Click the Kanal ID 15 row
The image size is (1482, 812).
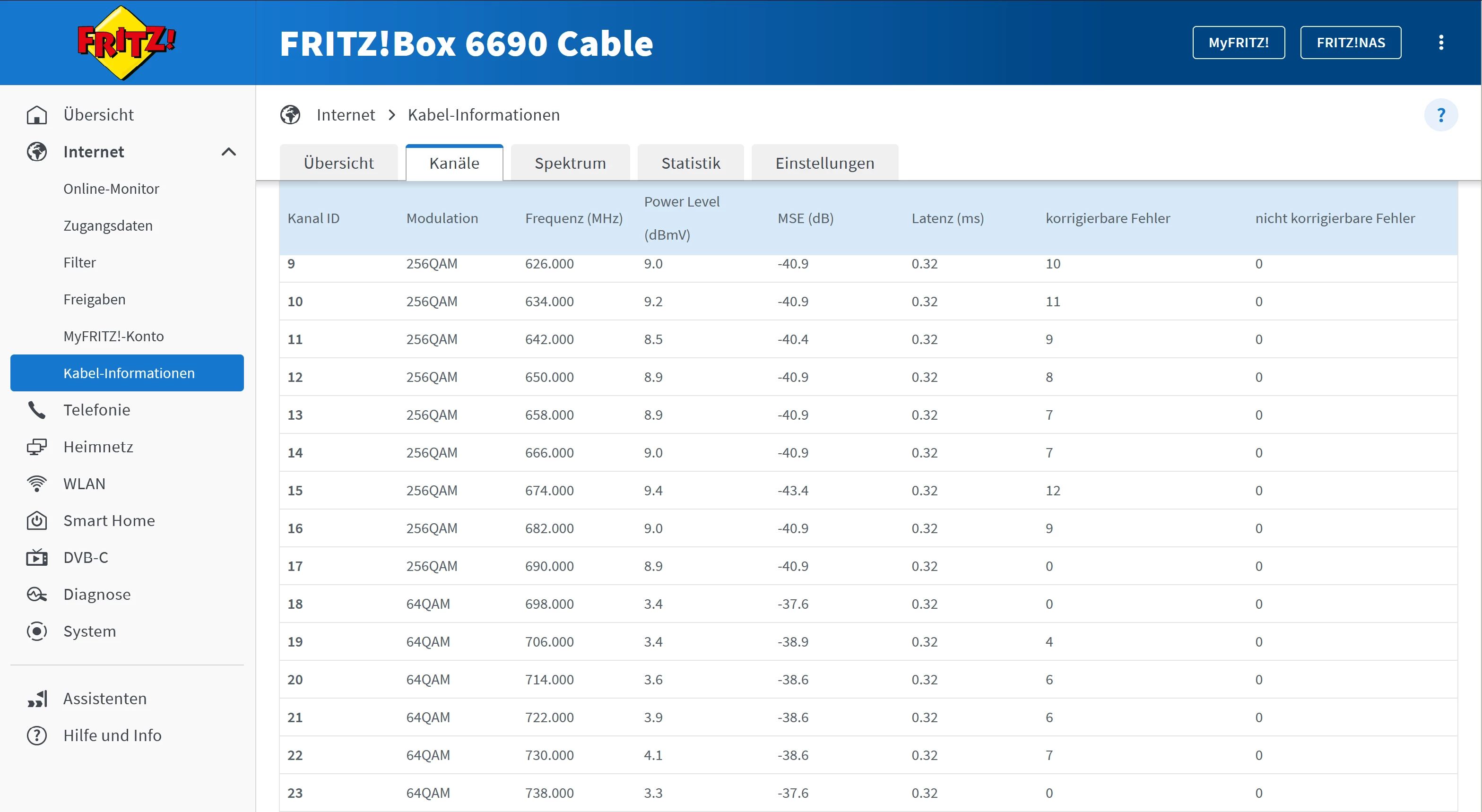867,491
